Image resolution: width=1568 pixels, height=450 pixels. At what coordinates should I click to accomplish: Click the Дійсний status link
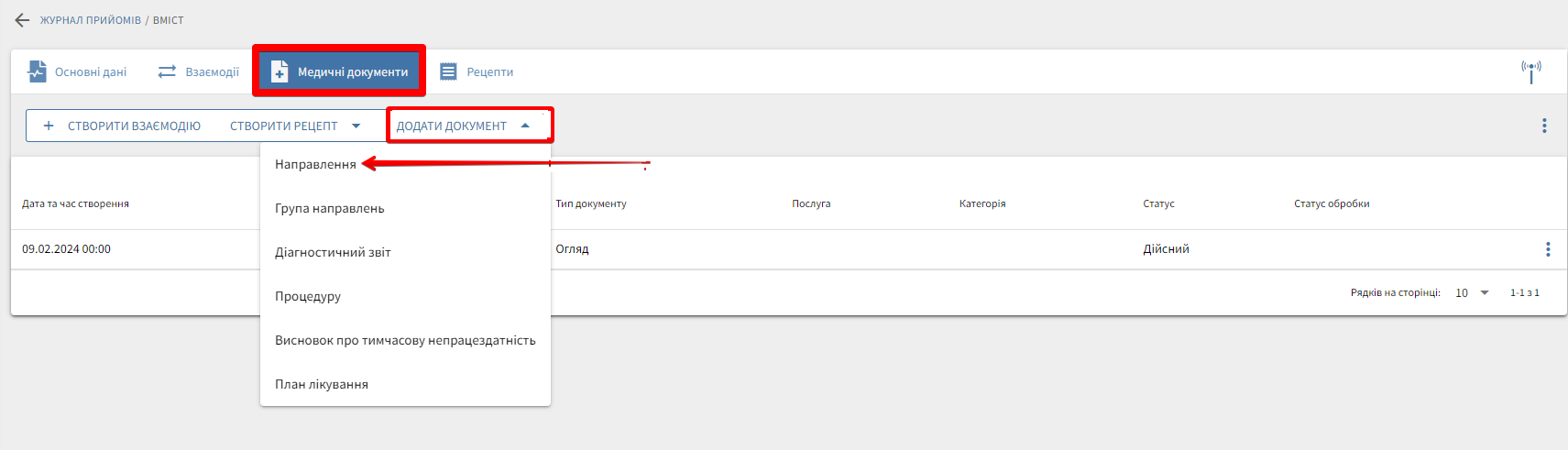(1166, 249)
